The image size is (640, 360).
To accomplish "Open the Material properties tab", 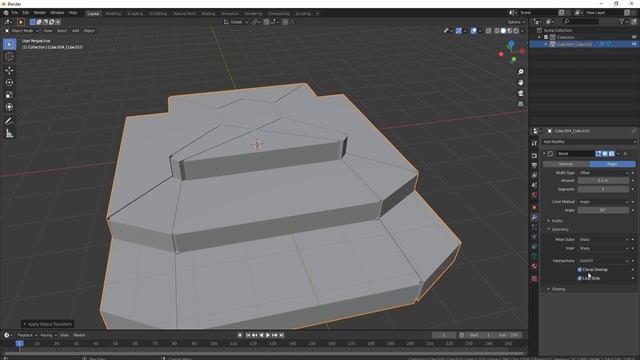I will click(534, 266).
